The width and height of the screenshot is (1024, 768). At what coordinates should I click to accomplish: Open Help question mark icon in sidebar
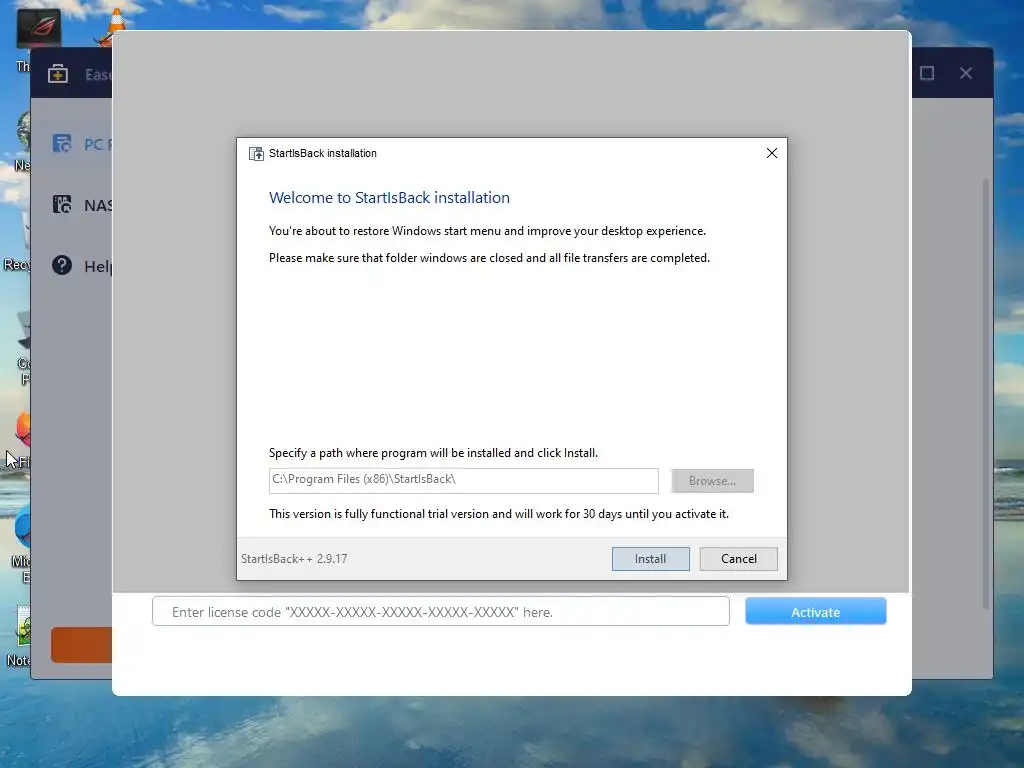(62, 265)
